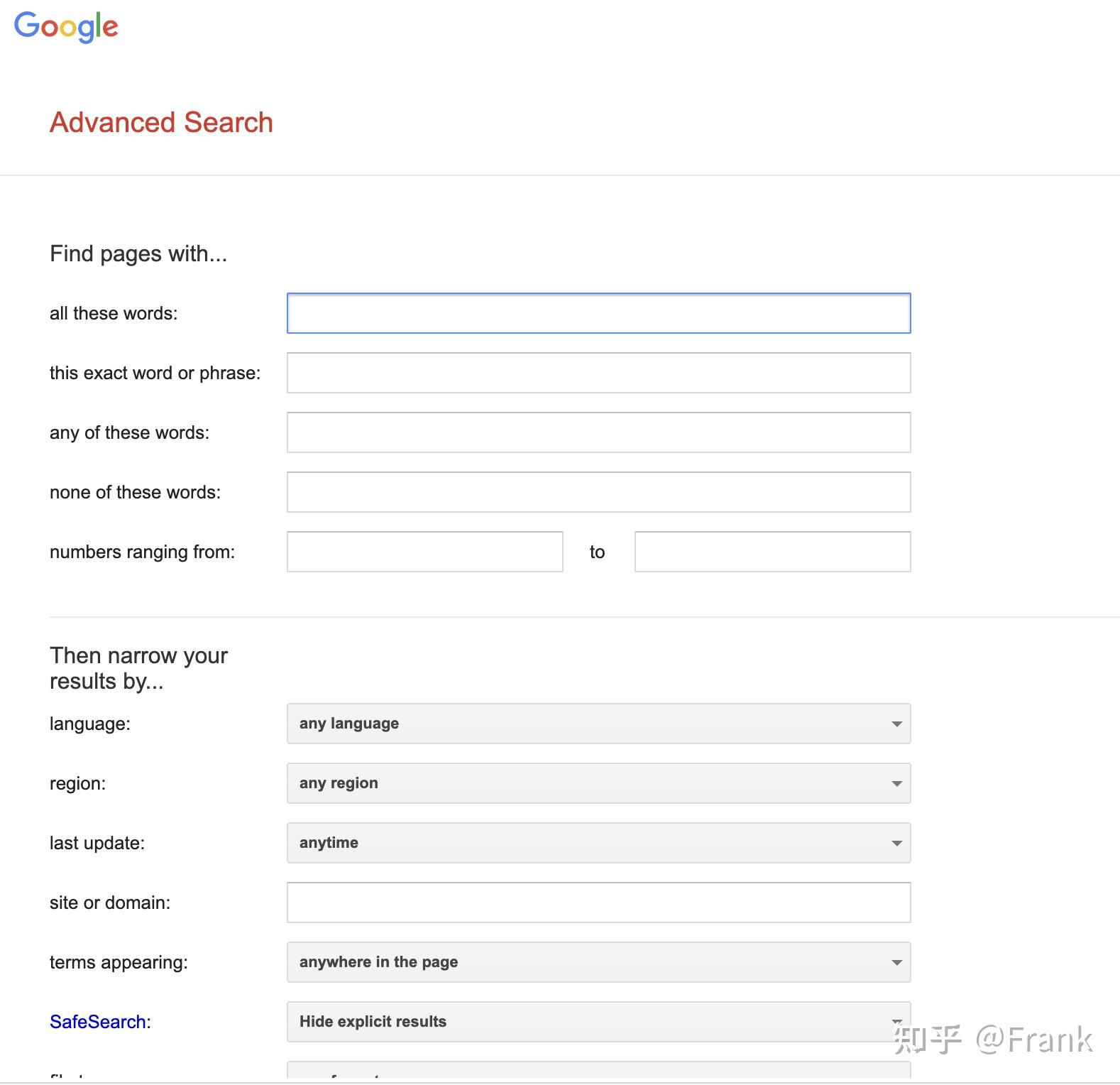Open 'anywhere in the page' dropdown
The width and height of the screenshot is (1120, 1085).
click(598, 962)
